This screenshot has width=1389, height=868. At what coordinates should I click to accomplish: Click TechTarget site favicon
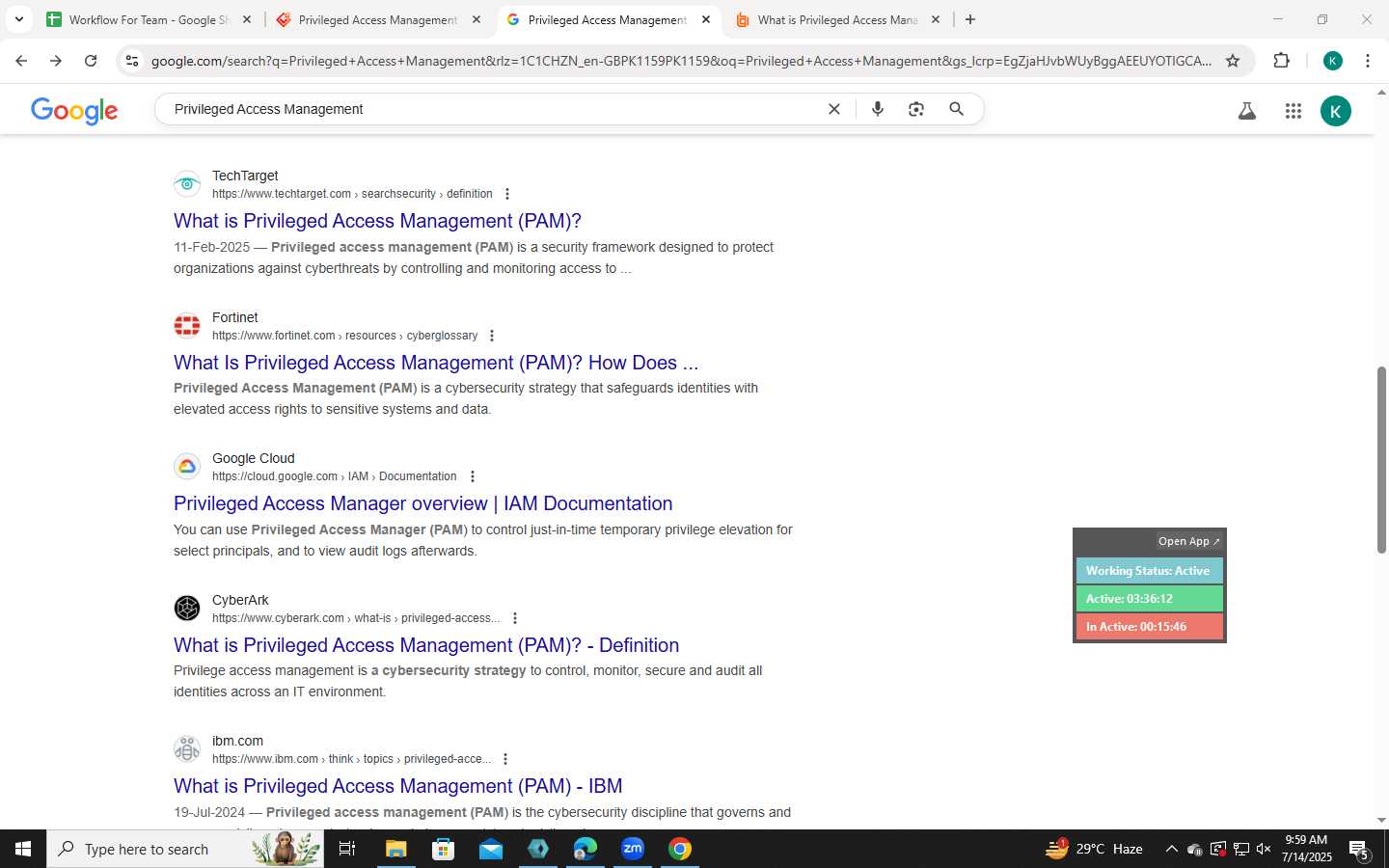pyautogui.click(x=187, y=184)
